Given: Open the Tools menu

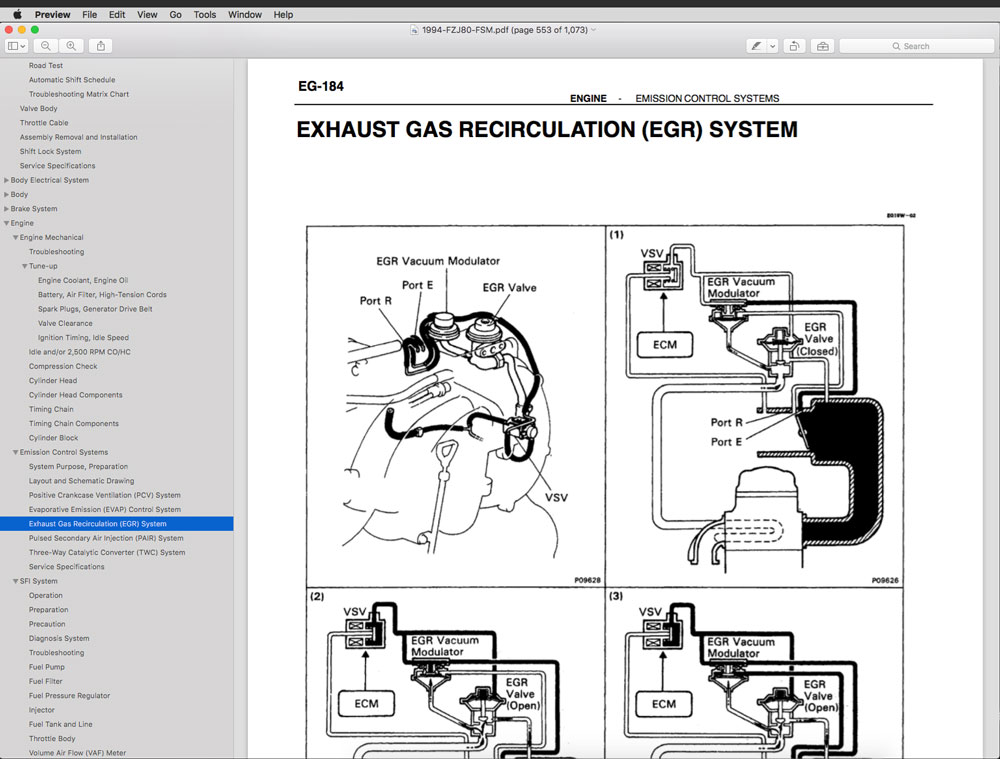Looking at the screenshot, I should click(x=204, y=15).
